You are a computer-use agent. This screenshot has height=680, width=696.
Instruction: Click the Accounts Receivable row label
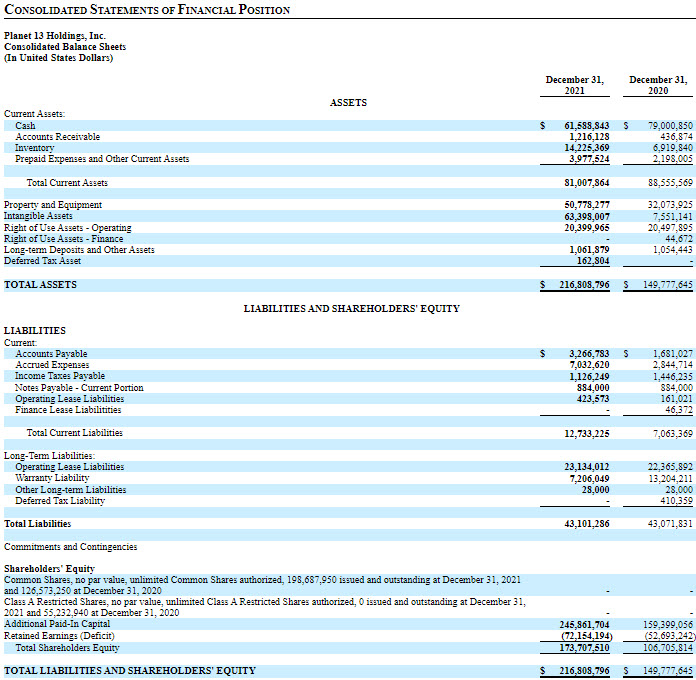coord(57,137)
